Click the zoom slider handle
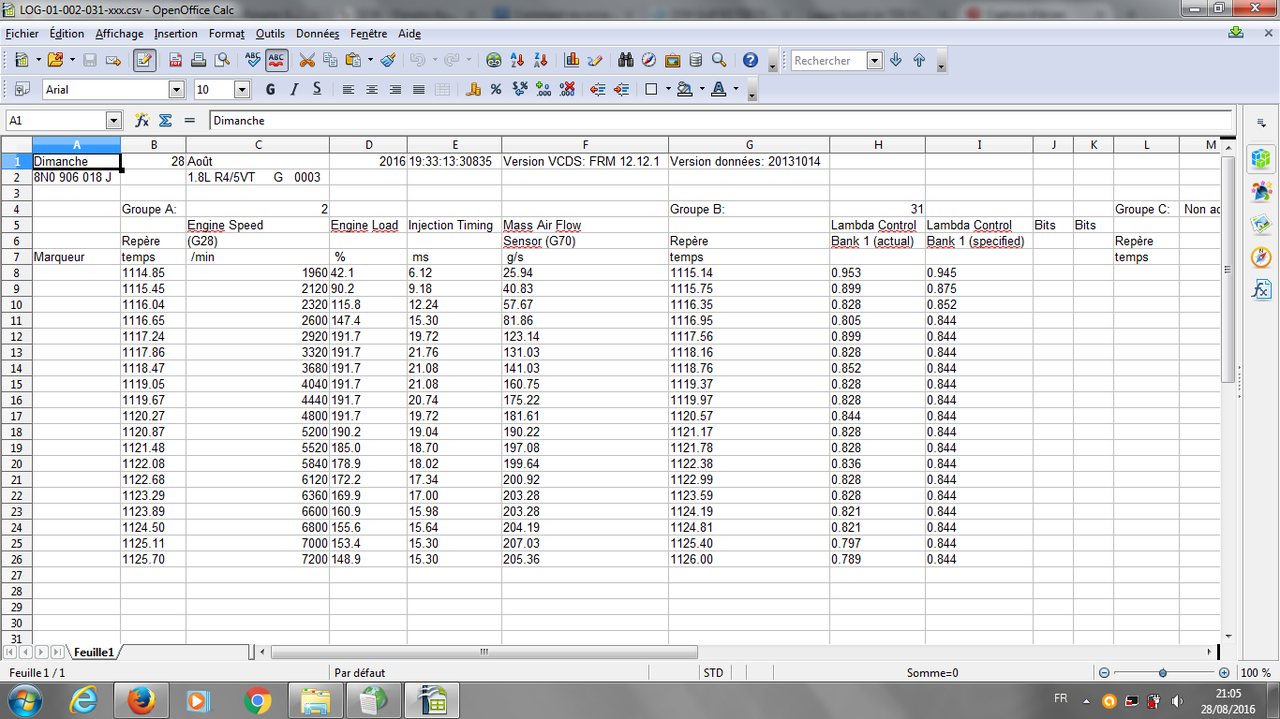 coord(1162,673)
